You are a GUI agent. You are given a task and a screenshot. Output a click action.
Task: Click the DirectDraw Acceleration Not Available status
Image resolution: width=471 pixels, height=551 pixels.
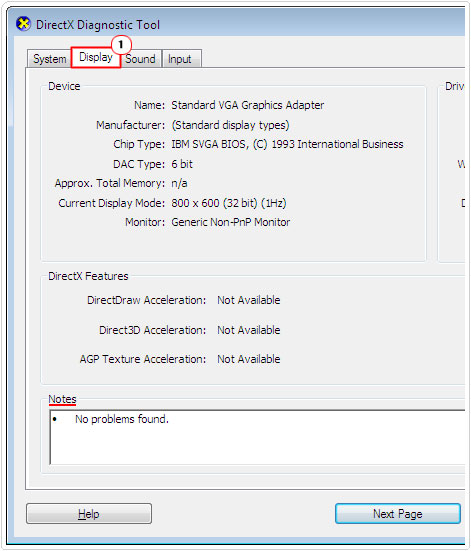249,300
